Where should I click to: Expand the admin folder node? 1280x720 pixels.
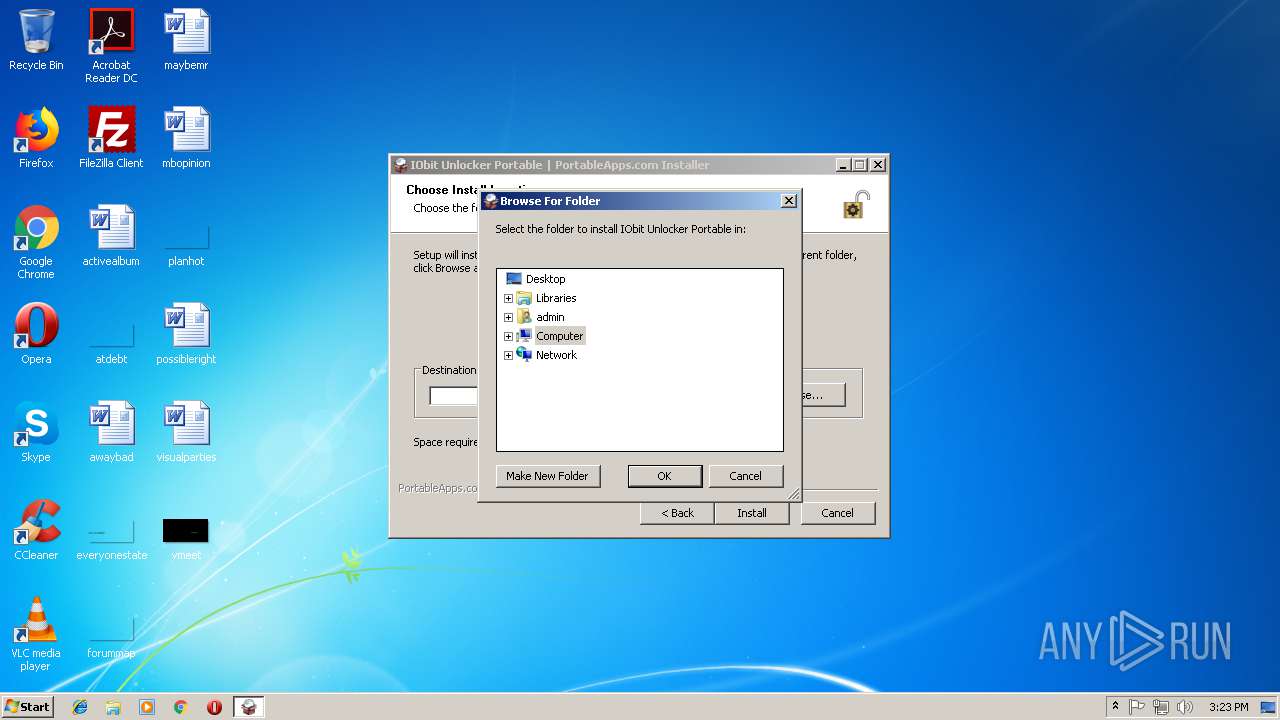click(508, 317)
